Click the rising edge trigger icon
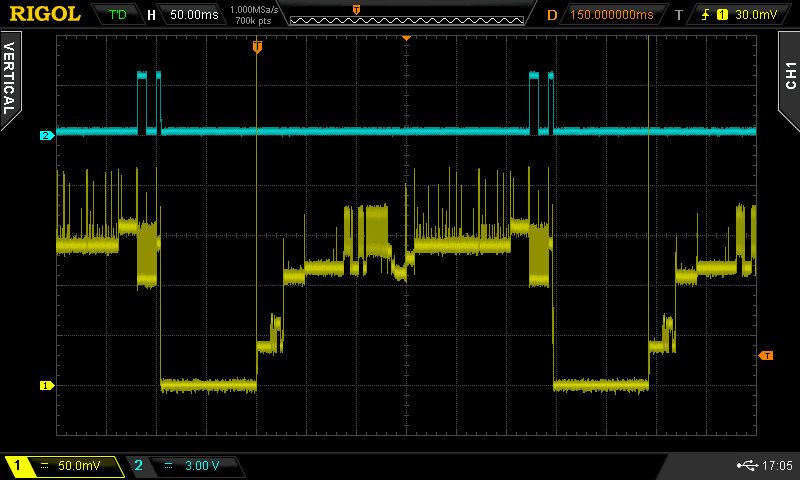Viewport: 800px width, 480px height. pyautogui.click(x=706, y=15)
